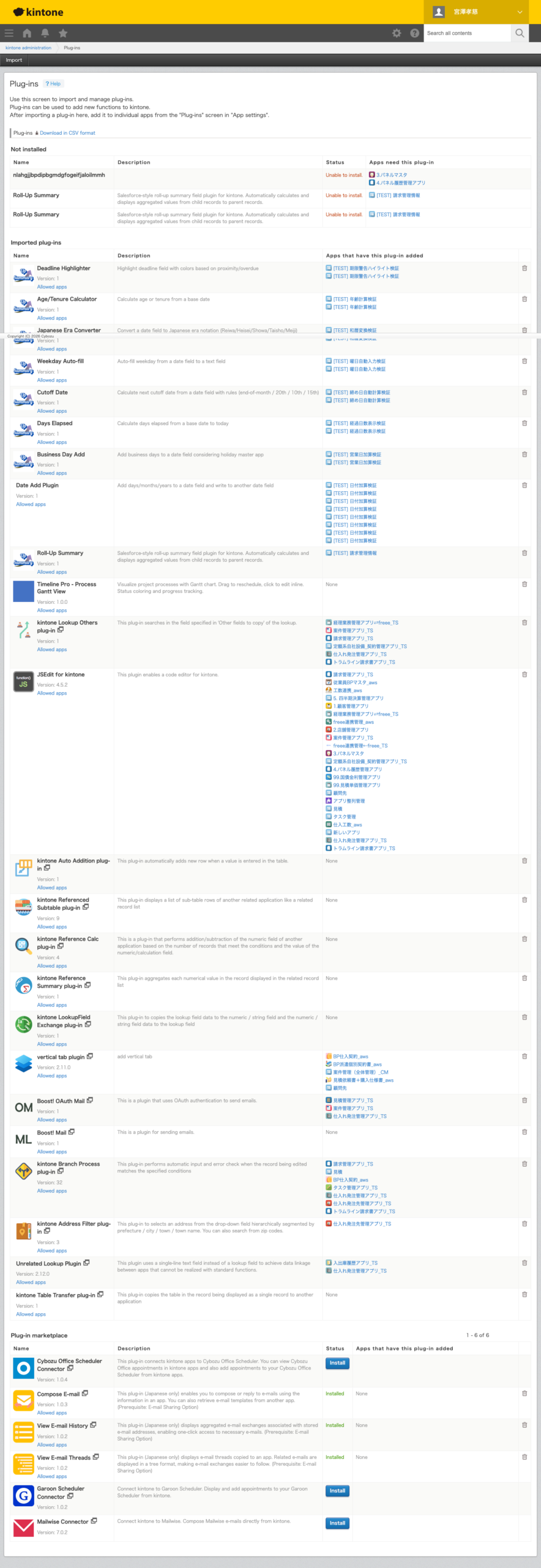Click the Search all contents field
The width and height of the screenshot is (541, 1568).
tap(467, 33)
